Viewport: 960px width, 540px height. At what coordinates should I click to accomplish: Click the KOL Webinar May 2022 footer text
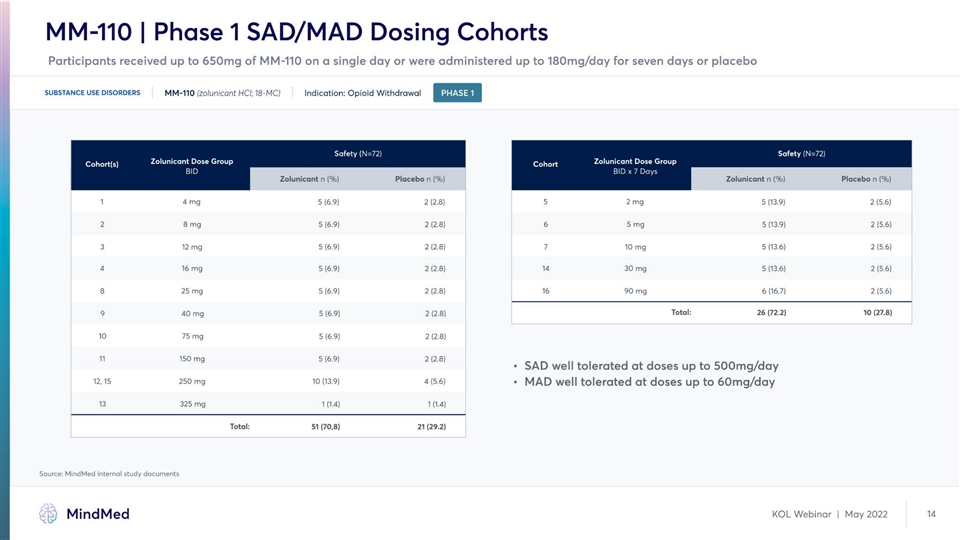(829, 514)
